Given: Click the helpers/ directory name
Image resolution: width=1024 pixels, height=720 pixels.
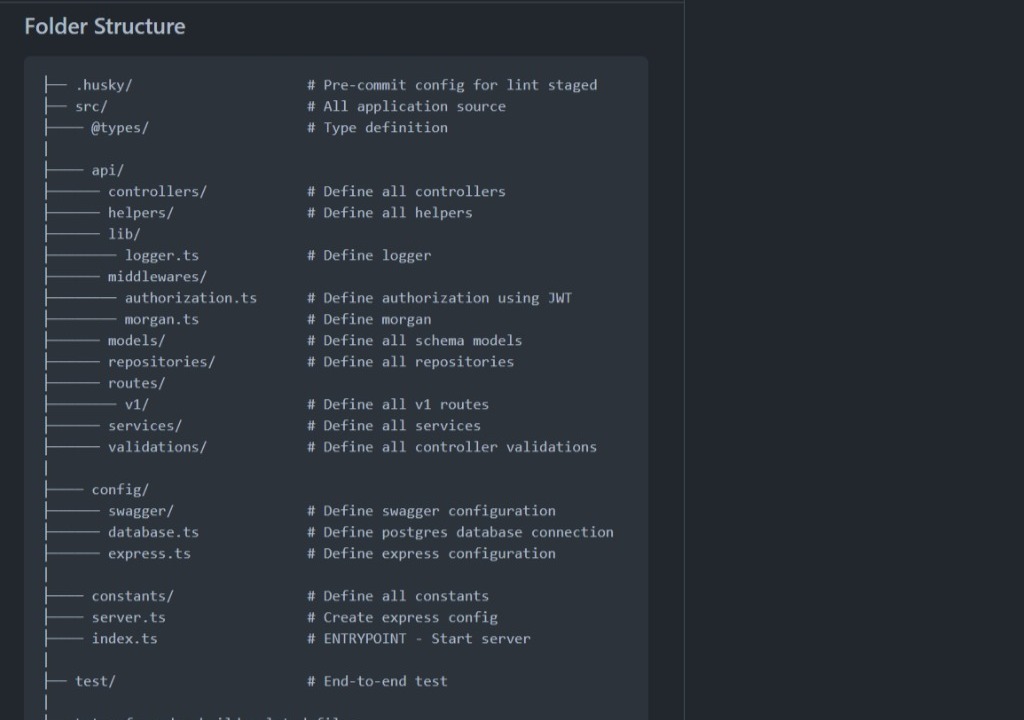Looking at the screenshot, I should click(141, 212).
